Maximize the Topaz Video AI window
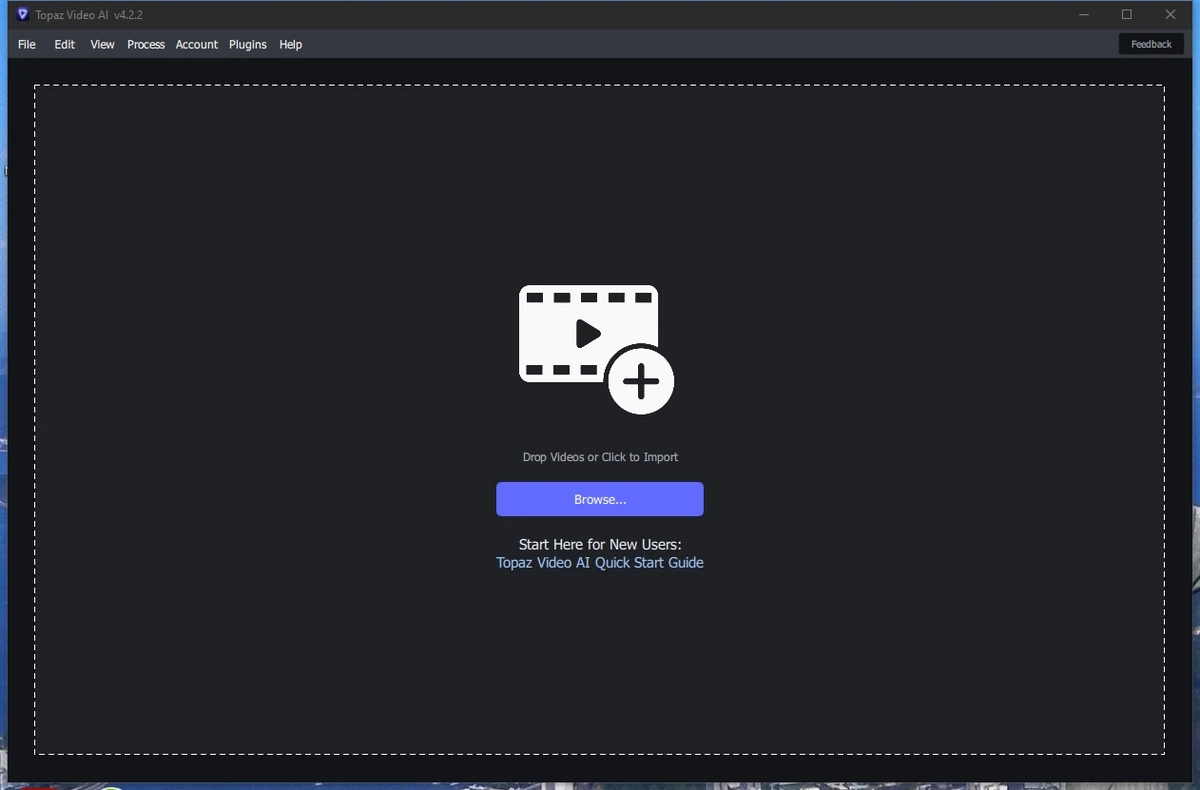The height and width of the screenshot is (790, 1200). tap(1127, 15)
